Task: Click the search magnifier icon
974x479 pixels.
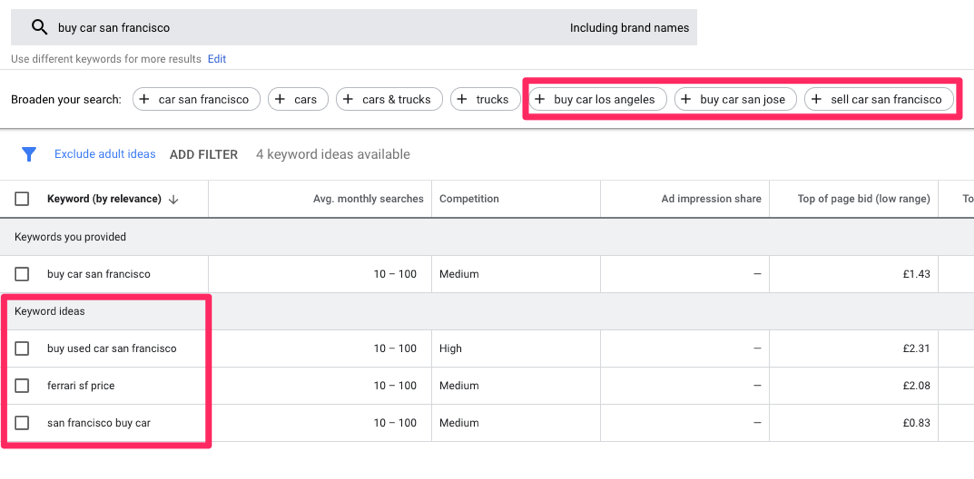Action: pyautogui.click(x=39, y=28)
